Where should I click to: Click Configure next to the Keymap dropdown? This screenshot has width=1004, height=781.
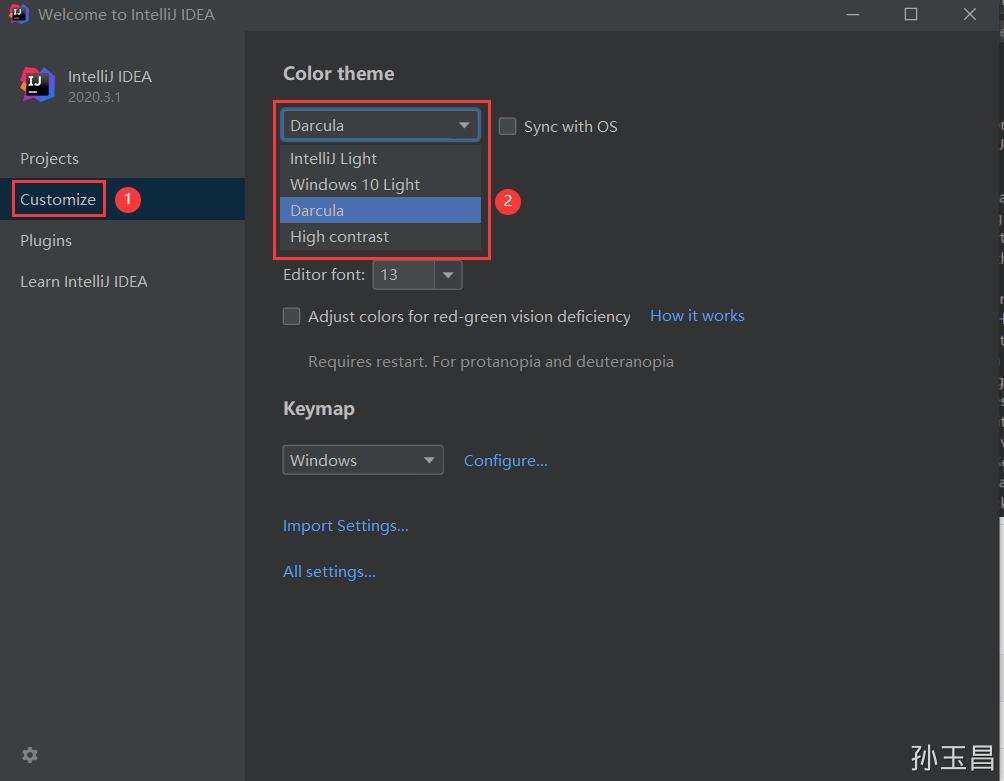pyautogui.click(x=505, y=460)
